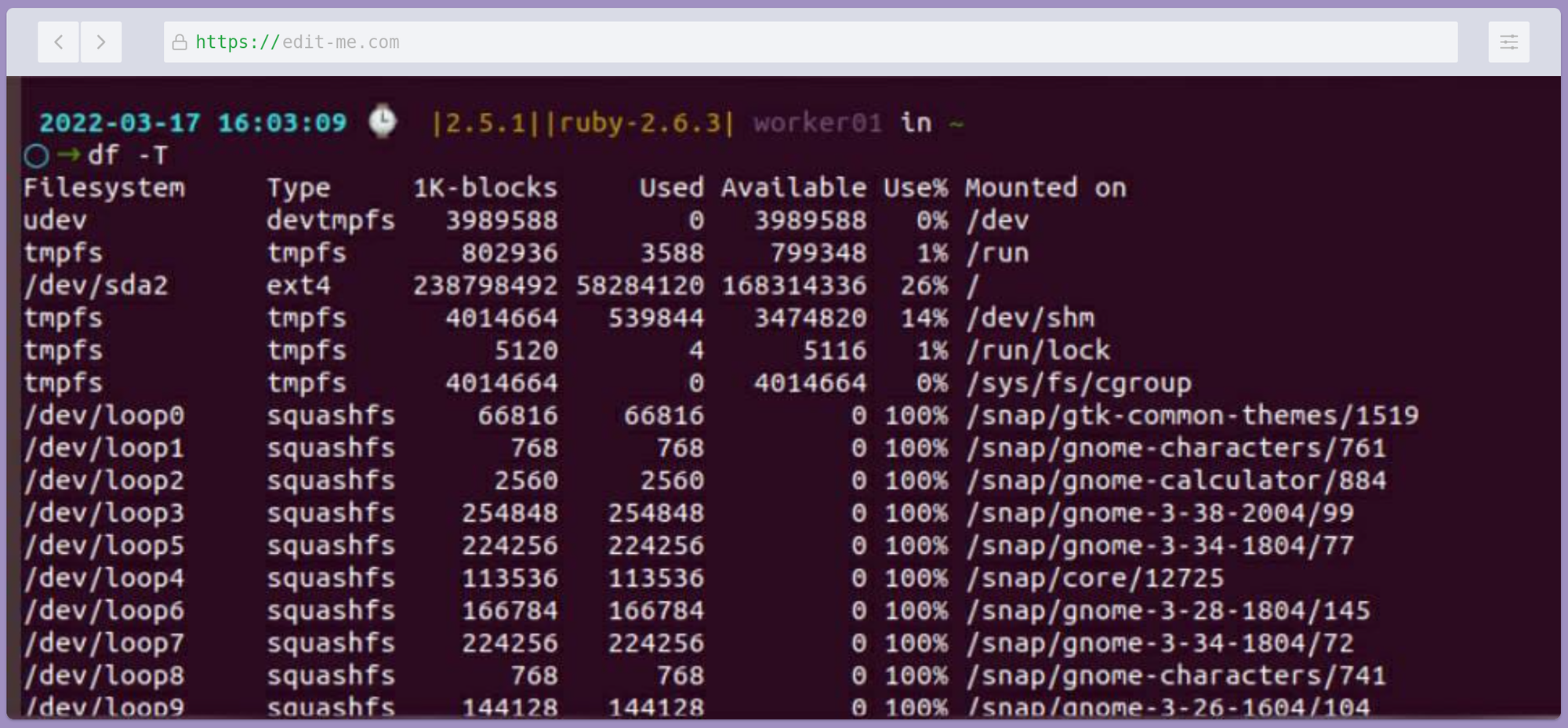Click the 3588 used value

click(x=672, y=253)
